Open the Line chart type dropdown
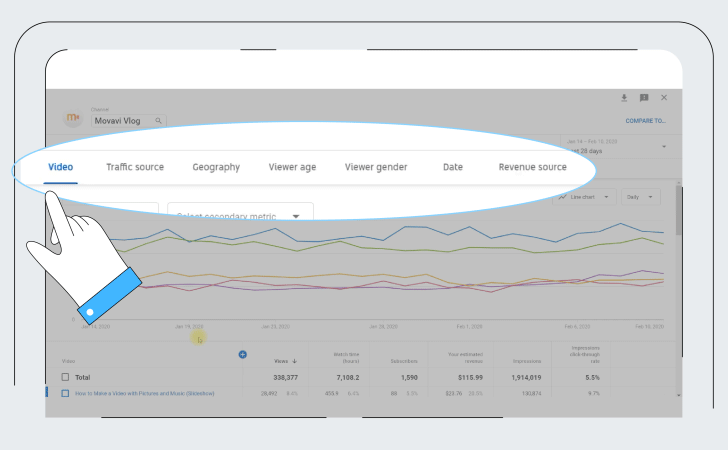Image resolution: width=728 pixels, height=450 pixels. 584,197
